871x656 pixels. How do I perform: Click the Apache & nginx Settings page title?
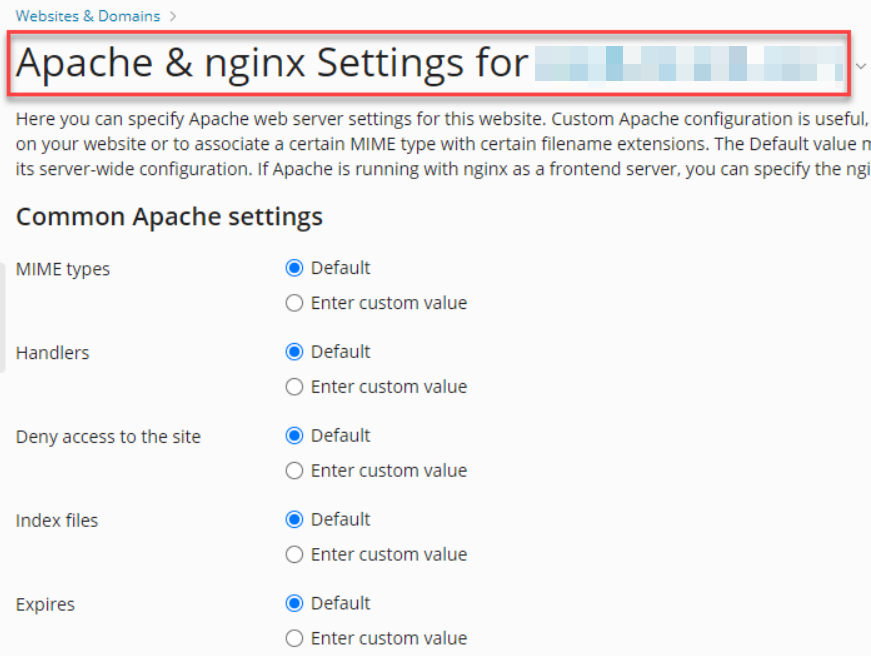click(272, 63)
